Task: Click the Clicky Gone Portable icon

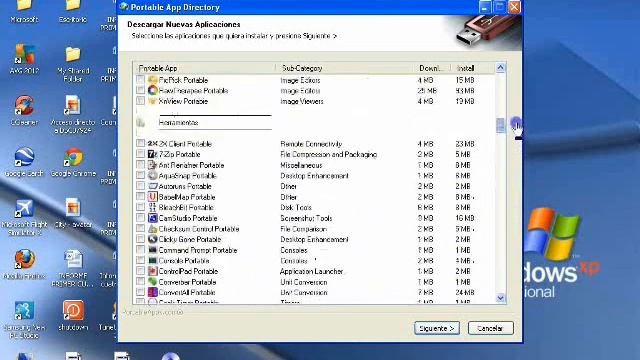Action: pos(153,239)
